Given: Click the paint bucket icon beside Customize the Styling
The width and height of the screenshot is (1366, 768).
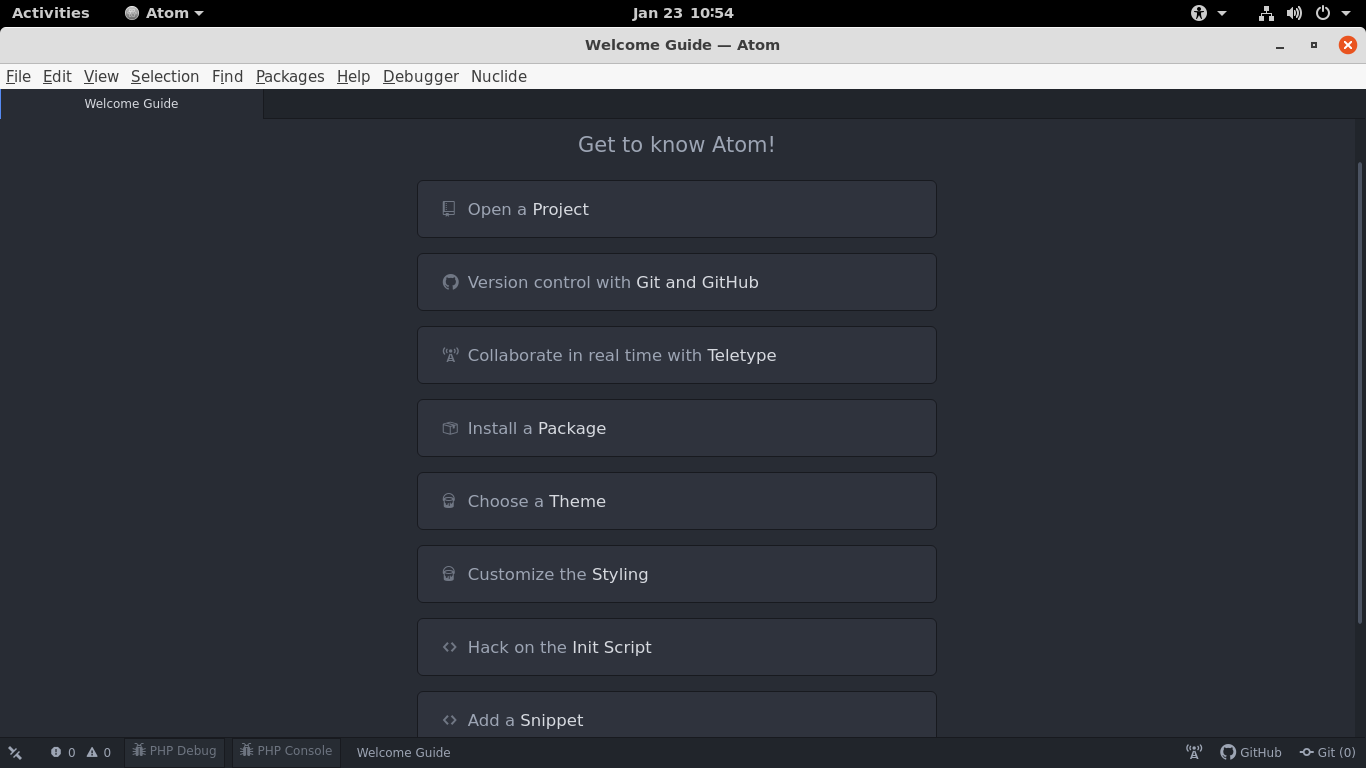Looking at the screenshot, I should tap(449, 574).
